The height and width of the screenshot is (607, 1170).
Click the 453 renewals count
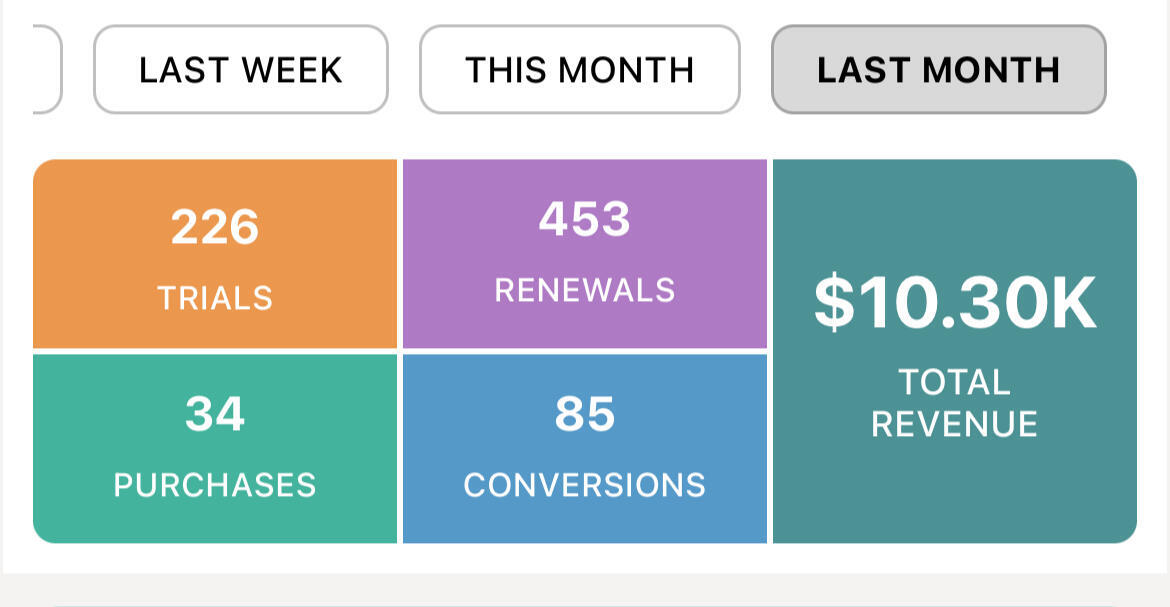[585, 219]
